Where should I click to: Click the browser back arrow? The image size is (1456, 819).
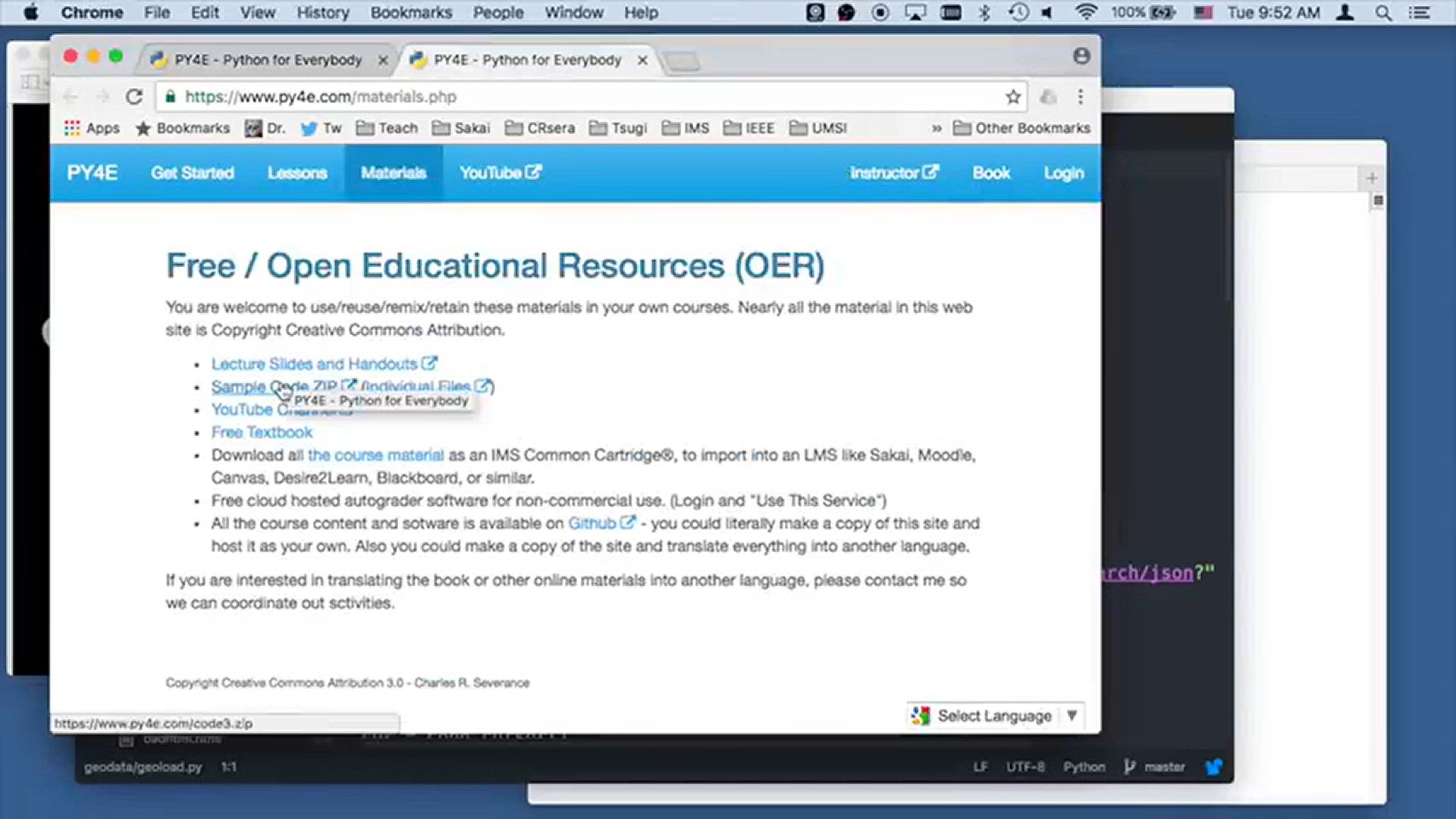click(71, 97)
